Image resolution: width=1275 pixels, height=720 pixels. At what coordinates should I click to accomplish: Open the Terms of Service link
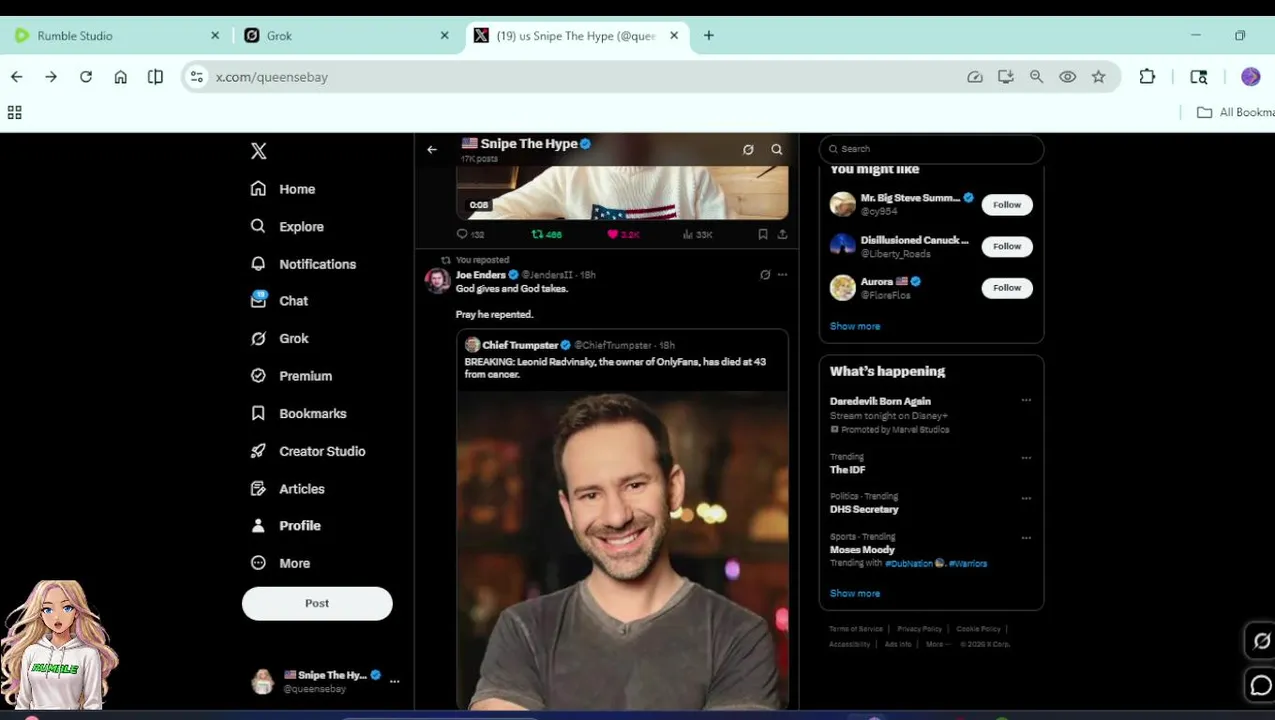point(856,629)
